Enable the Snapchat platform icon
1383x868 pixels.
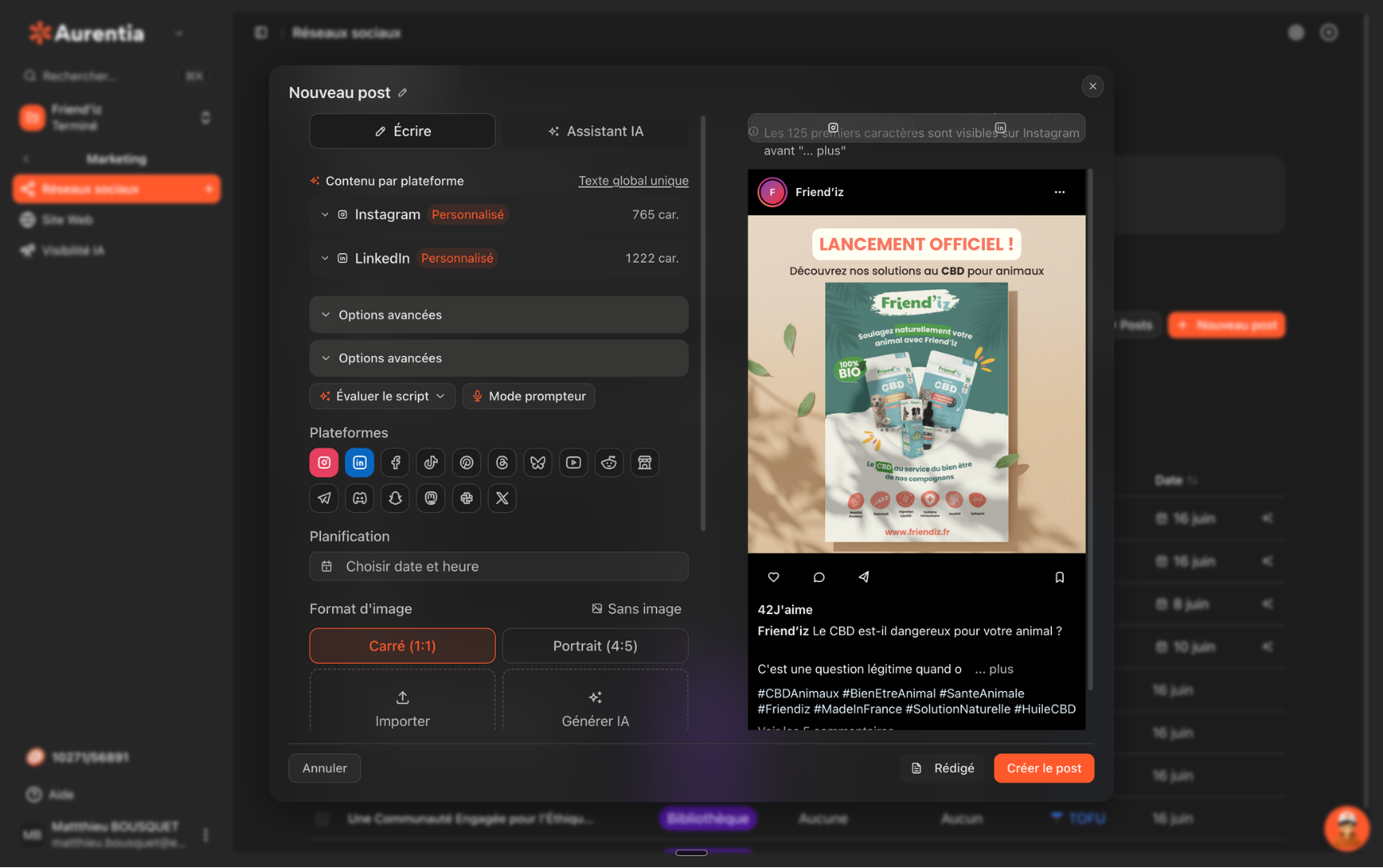(x=396, y=498)
